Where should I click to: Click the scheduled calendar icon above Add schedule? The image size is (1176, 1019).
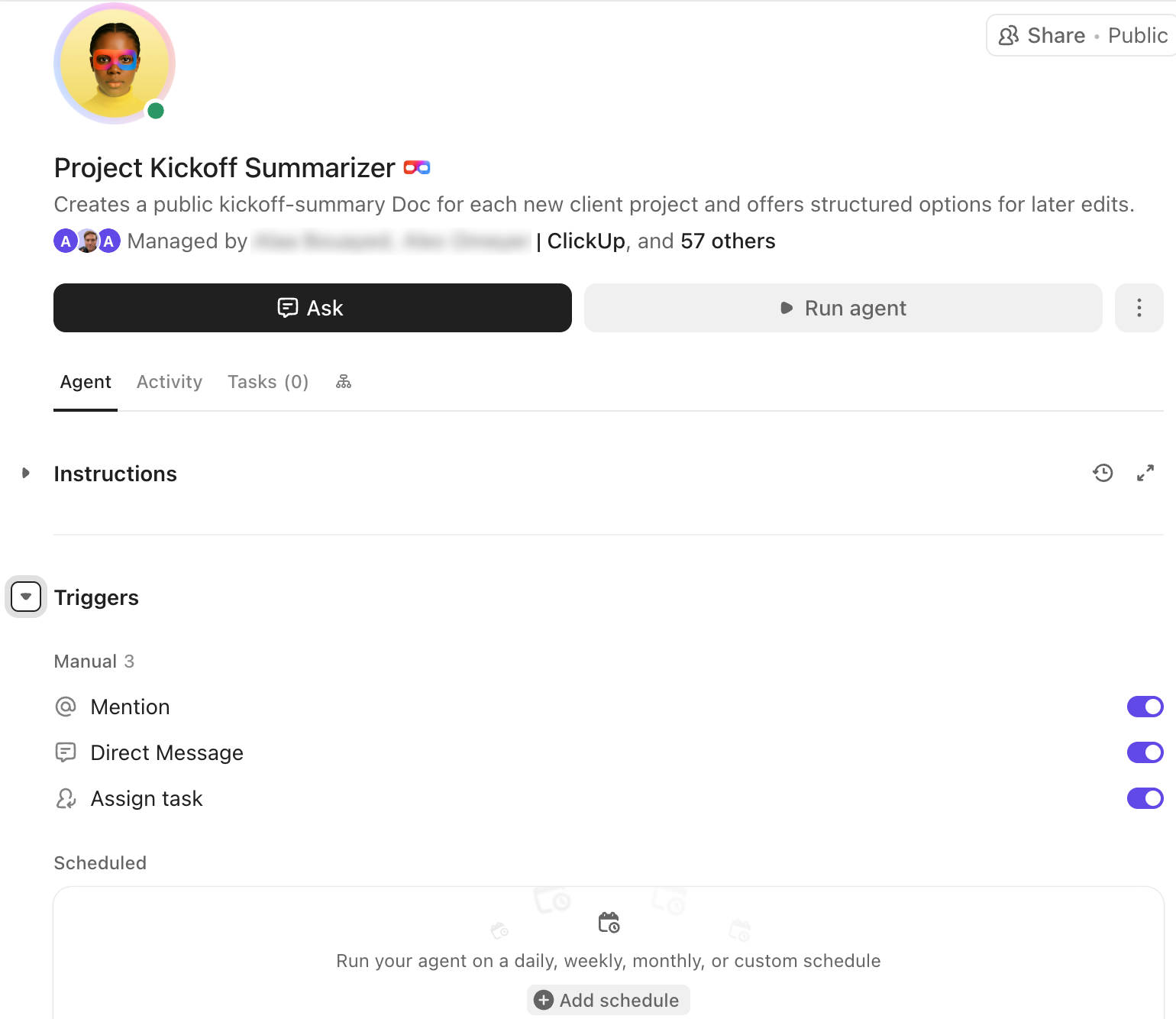(x=608, y=923)
